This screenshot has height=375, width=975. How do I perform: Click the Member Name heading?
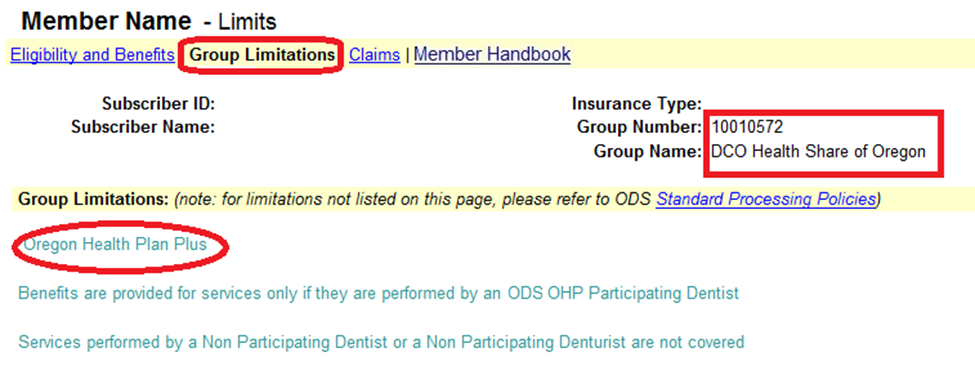[x=106, y=22]
